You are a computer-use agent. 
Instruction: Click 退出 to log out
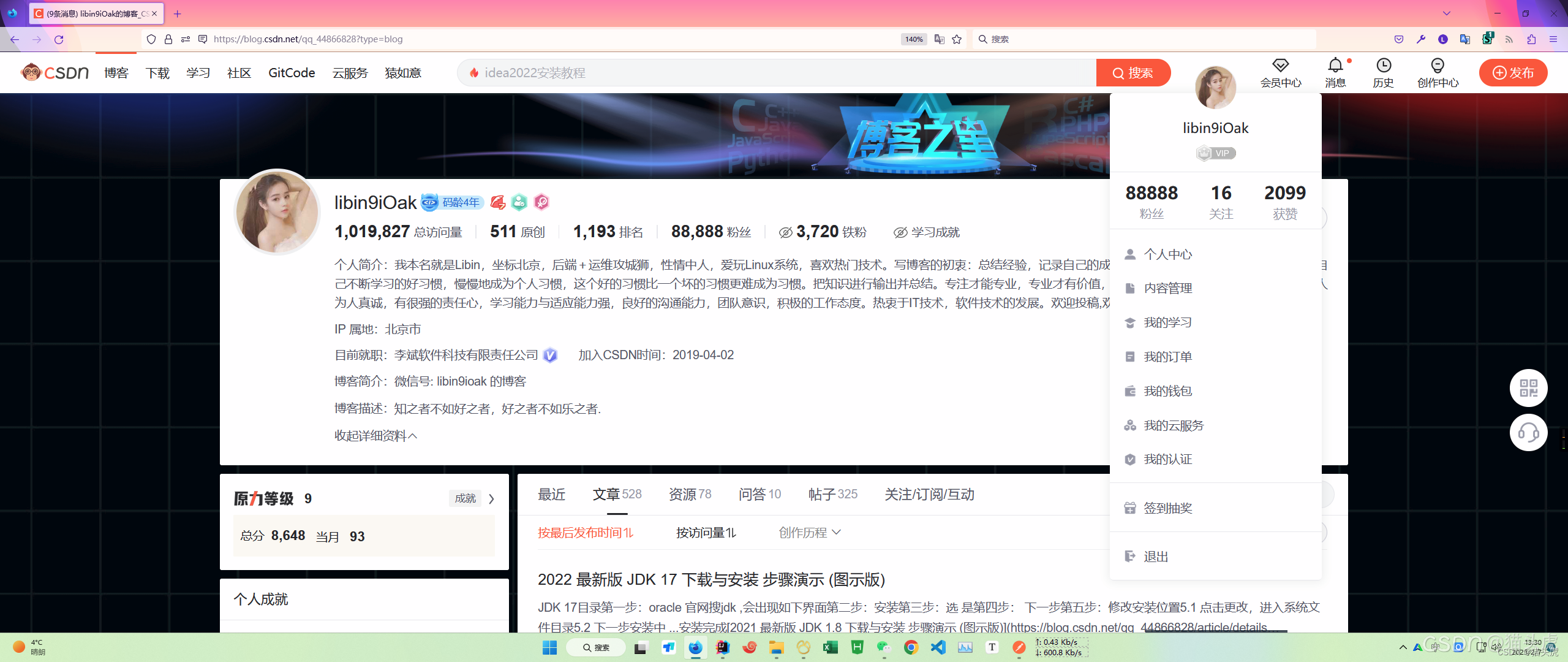1155,556
